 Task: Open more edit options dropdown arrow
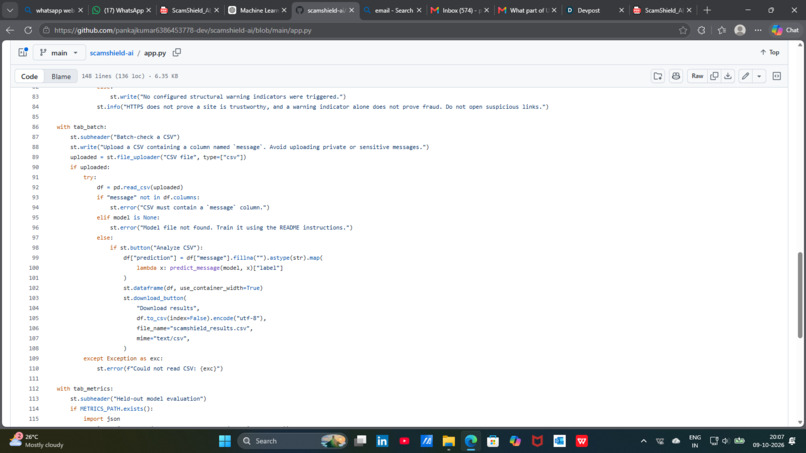pyautogui.click(x=759, y=76)
